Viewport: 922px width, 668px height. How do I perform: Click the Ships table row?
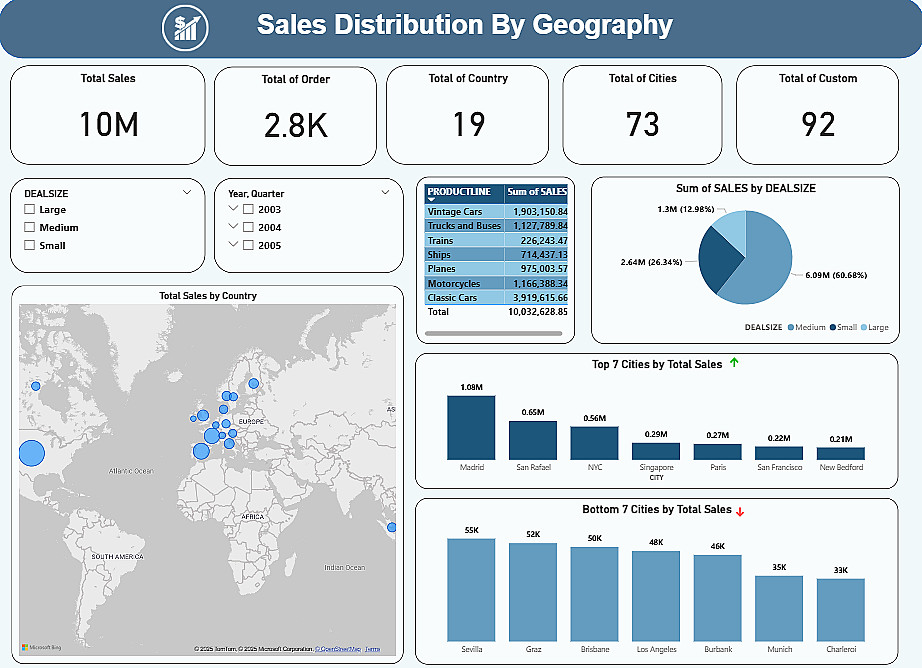click(496, 254)
